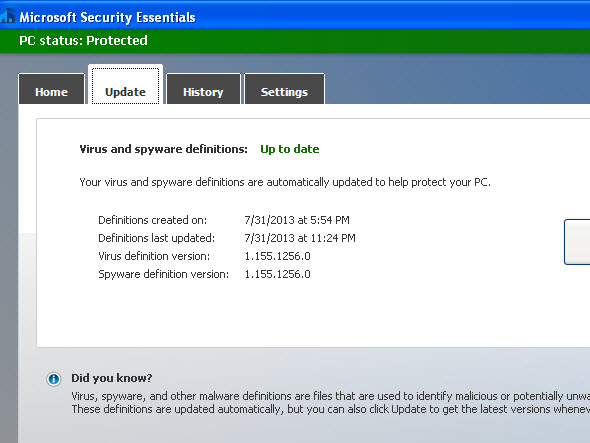Click the Microsoft Security Essentials title bar icon
590x443 pixels.
8,17
